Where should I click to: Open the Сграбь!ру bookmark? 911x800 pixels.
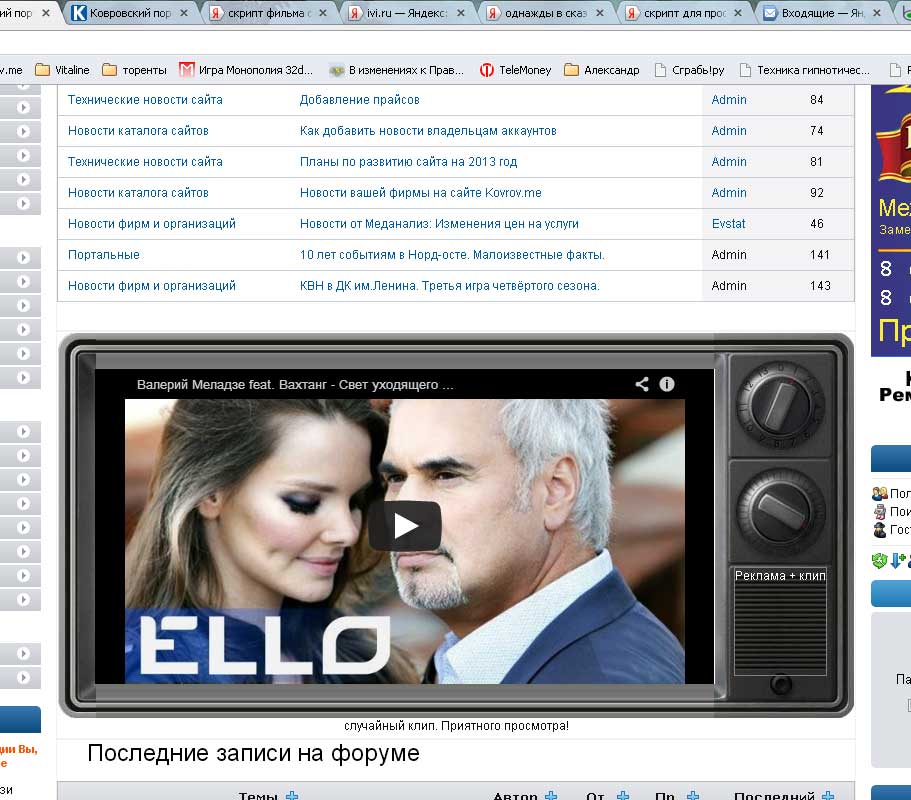tap(690, 70)
